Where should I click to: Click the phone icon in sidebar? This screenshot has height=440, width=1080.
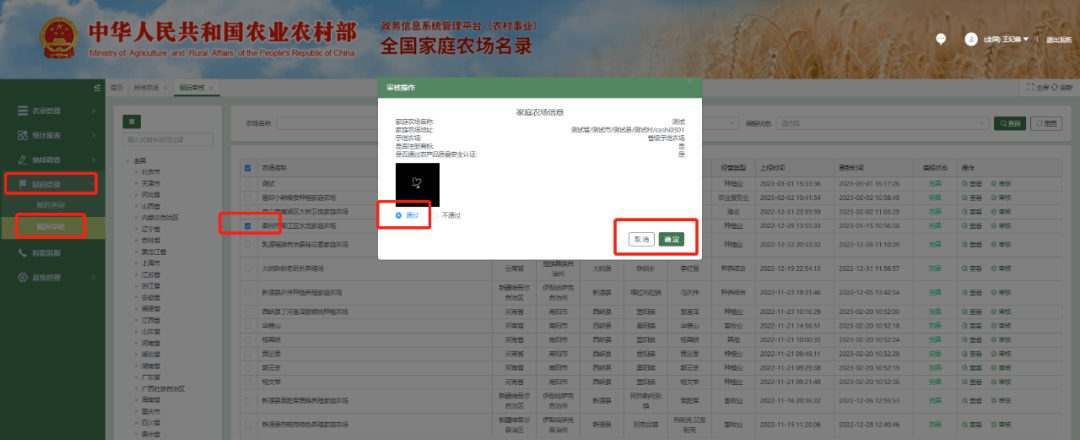23,253
